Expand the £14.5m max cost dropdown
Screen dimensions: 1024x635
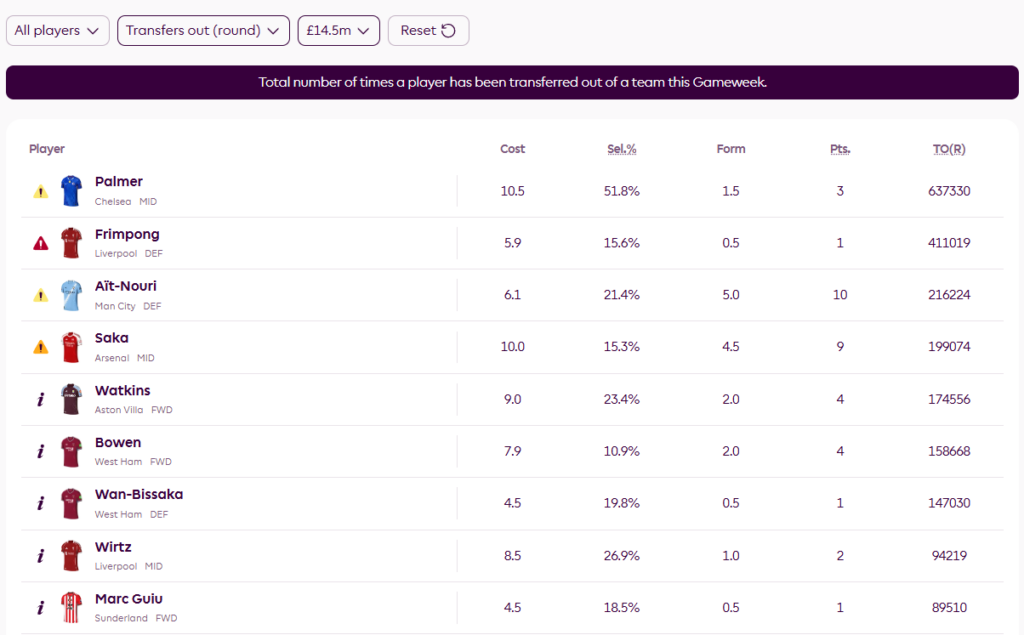pyautogui.click(x=338, y=31)
